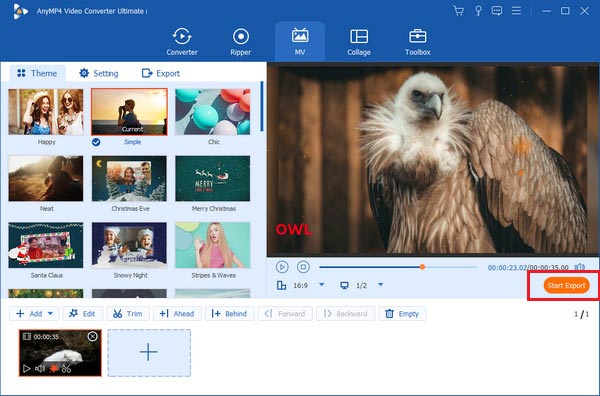Viewport: 600px width, 396px height.
Task: Click the audio icon on the clip thumbnail
Action: 40,368
